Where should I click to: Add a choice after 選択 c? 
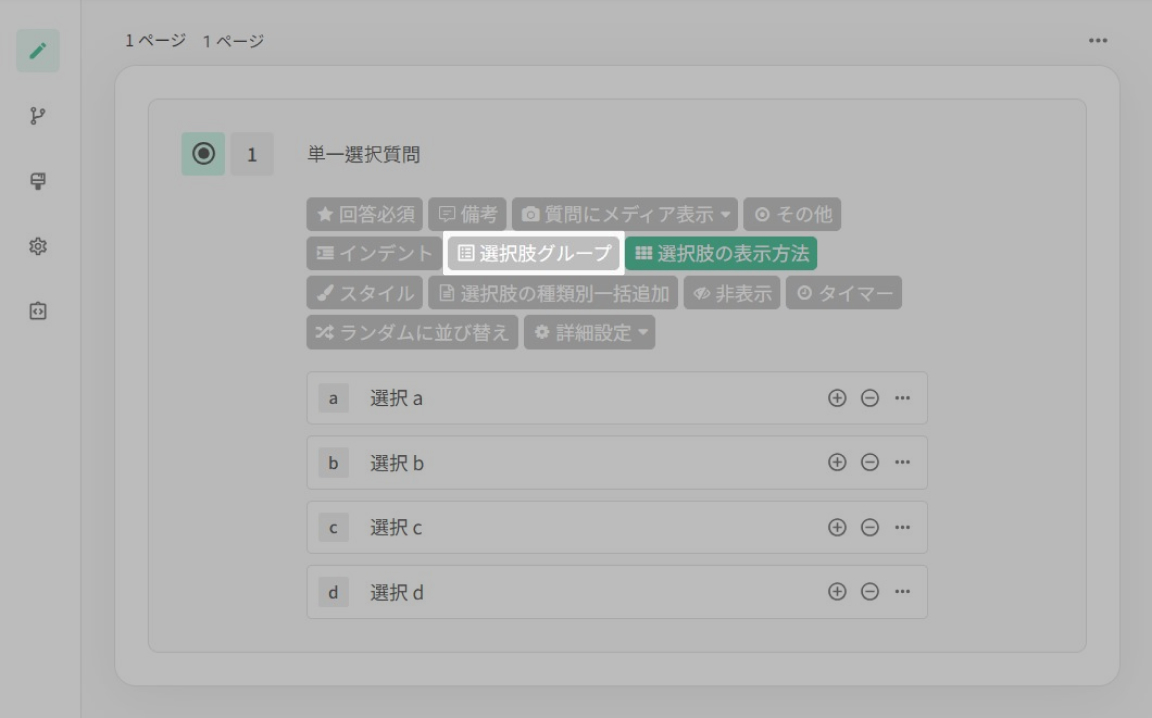(837, 527)
